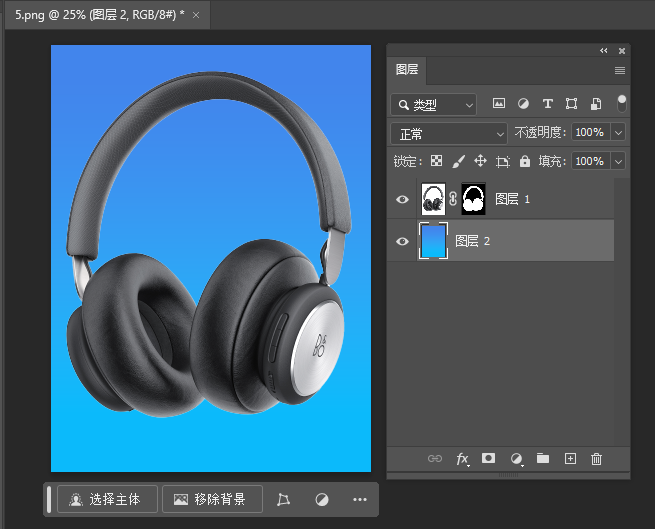Click the mask link chain icon on 图层 1

[453, 199]
